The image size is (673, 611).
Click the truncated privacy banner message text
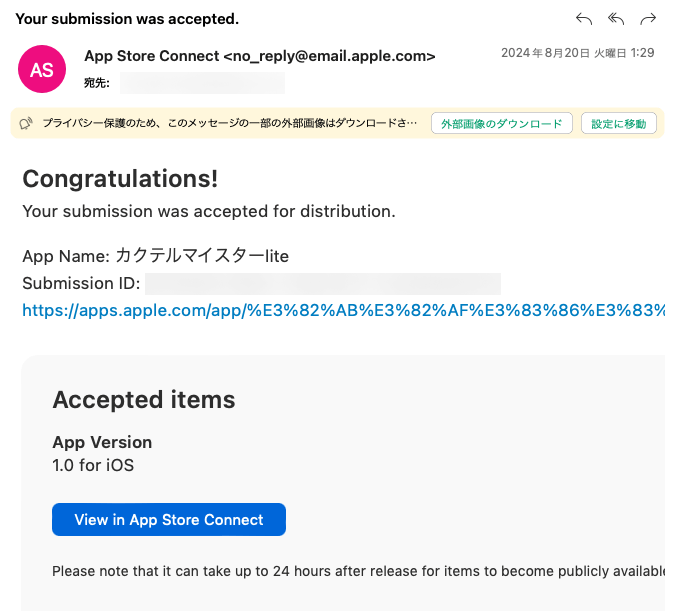pyautogui.click(x=230, y=124)
